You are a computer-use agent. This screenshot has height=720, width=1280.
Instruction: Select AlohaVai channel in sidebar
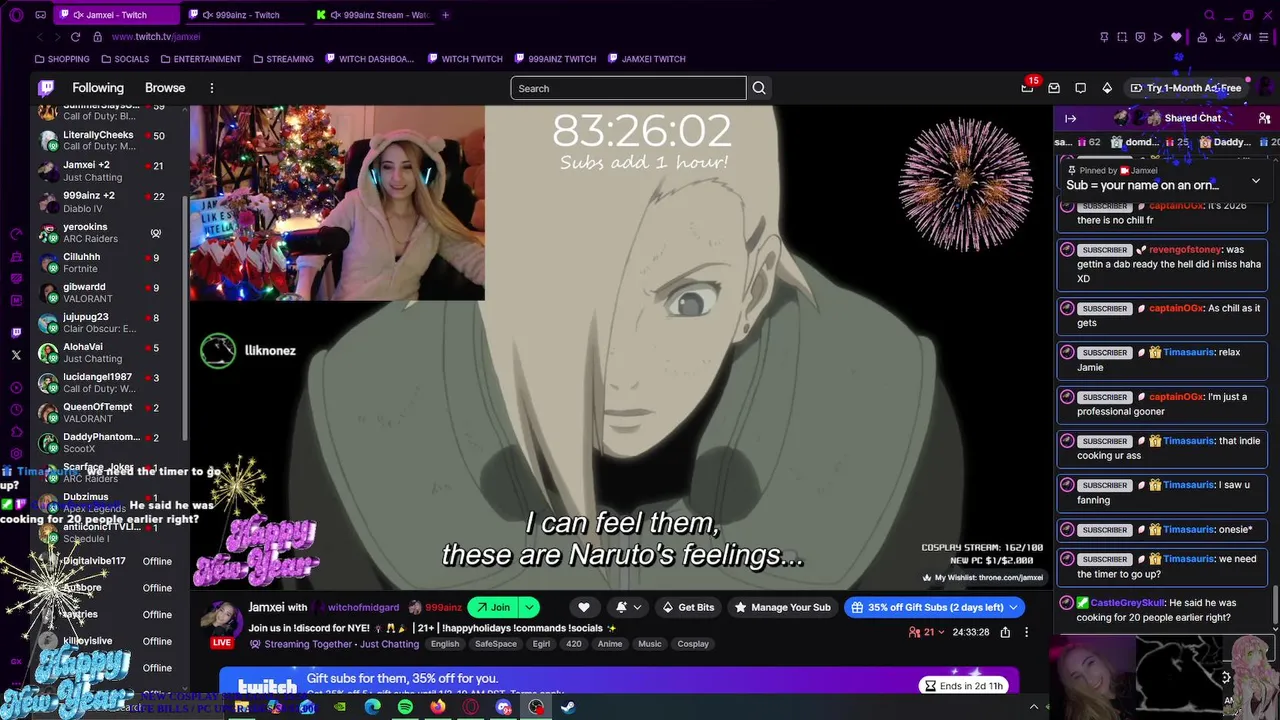pyautogui.click(x=108, y=352)
